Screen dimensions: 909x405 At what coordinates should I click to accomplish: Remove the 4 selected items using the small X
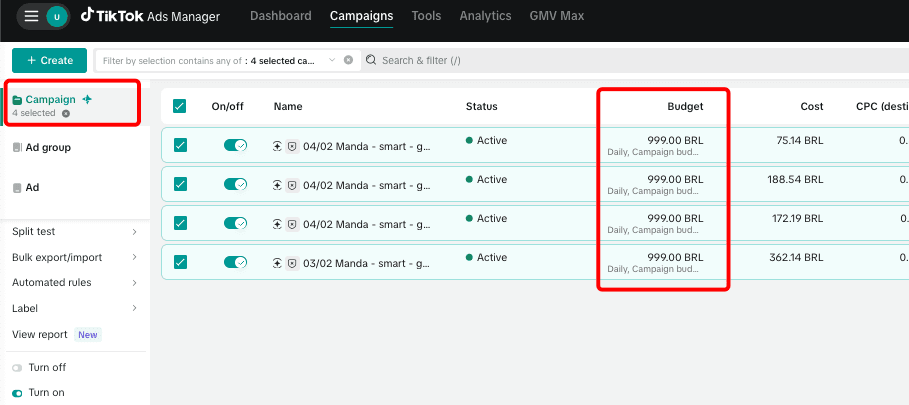(66, 114)
